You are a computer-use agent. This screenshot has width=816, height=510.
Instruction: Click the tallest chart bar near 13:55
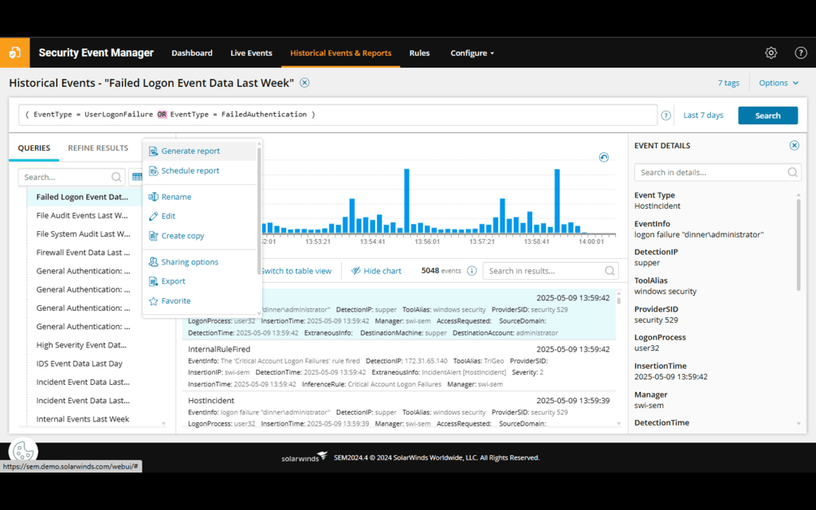[x=406, y=200]
